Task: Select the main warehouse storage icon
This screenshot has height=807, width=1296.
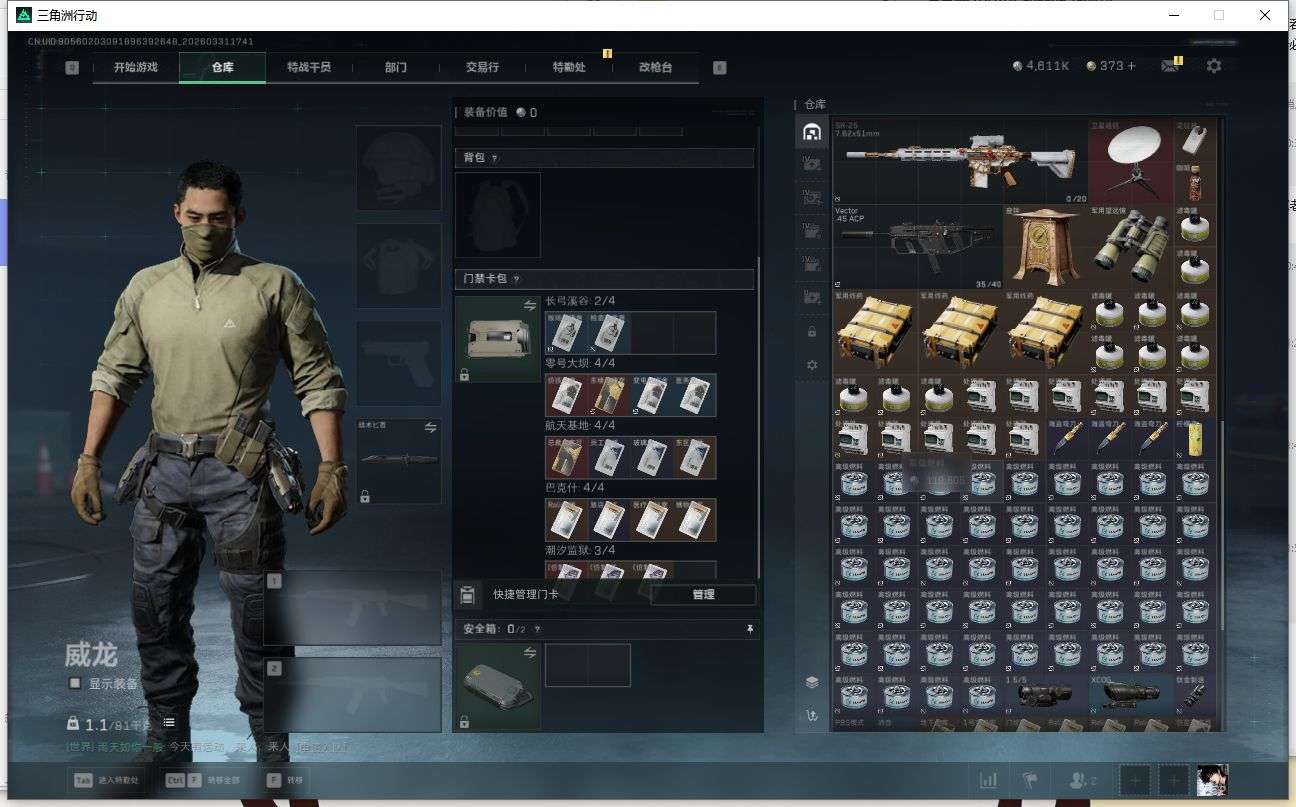Action: coord(812,132)
